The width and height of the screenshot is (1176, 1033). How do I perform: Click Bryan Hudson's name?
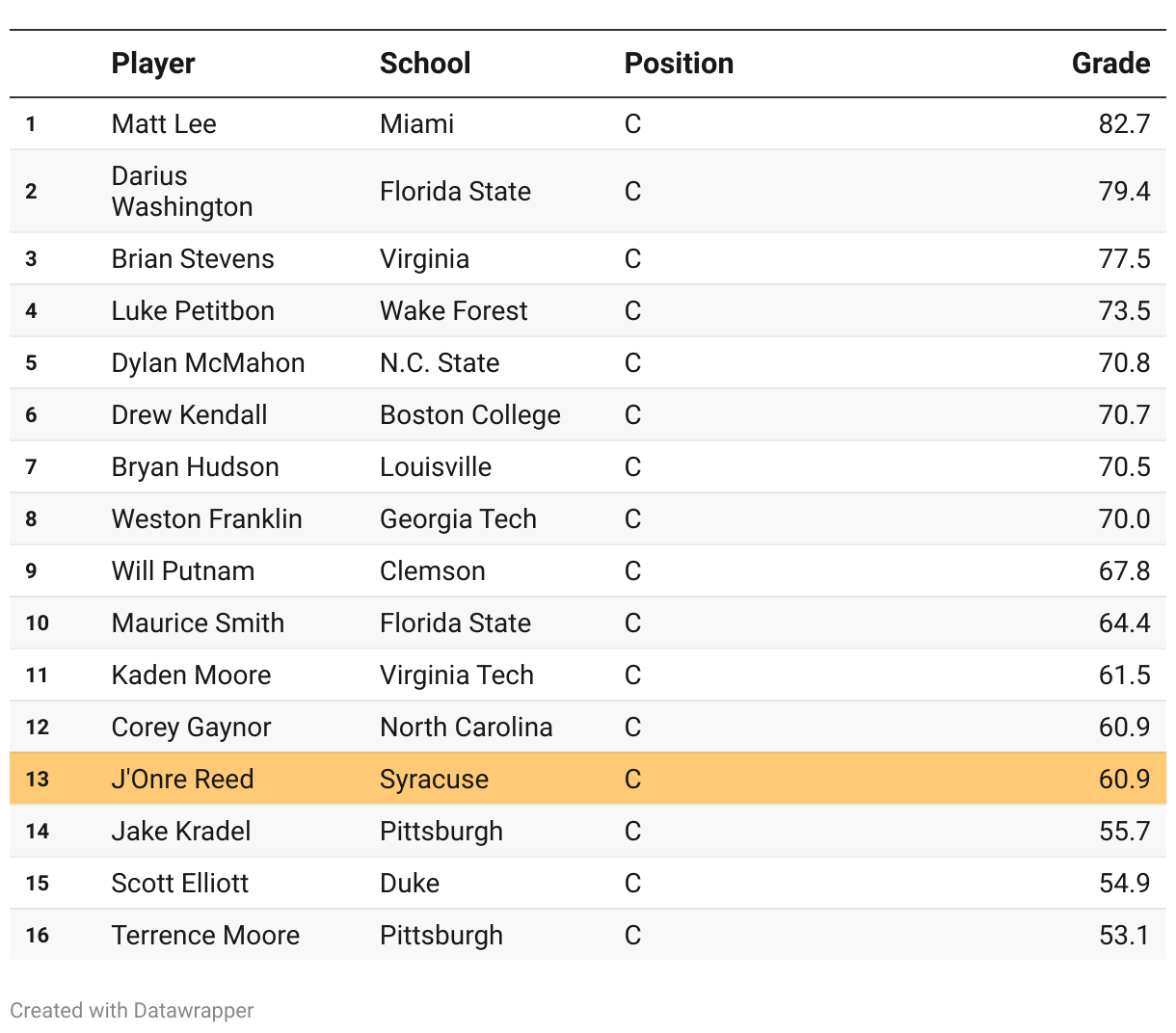pyautogui.click(x=195, y=467)
